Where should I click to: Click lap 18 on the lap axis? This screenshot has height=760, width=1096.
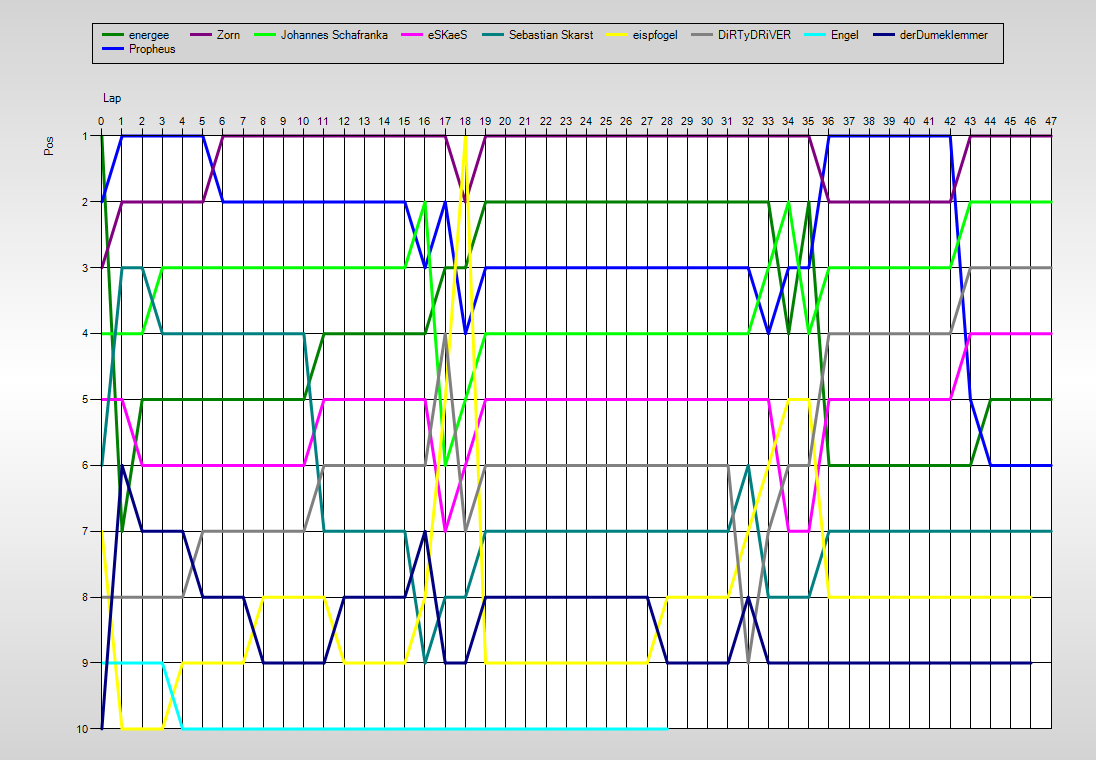click(465, 121)
